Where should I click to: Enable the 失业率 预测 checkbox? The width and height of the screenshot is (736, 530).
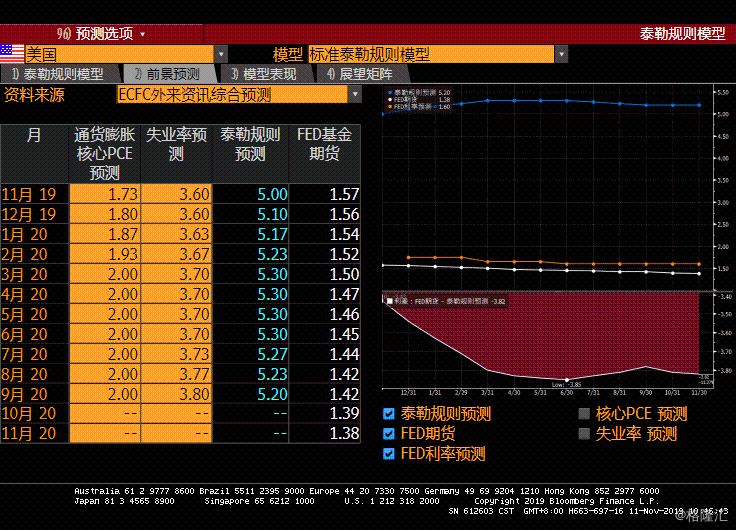point(584,434)
